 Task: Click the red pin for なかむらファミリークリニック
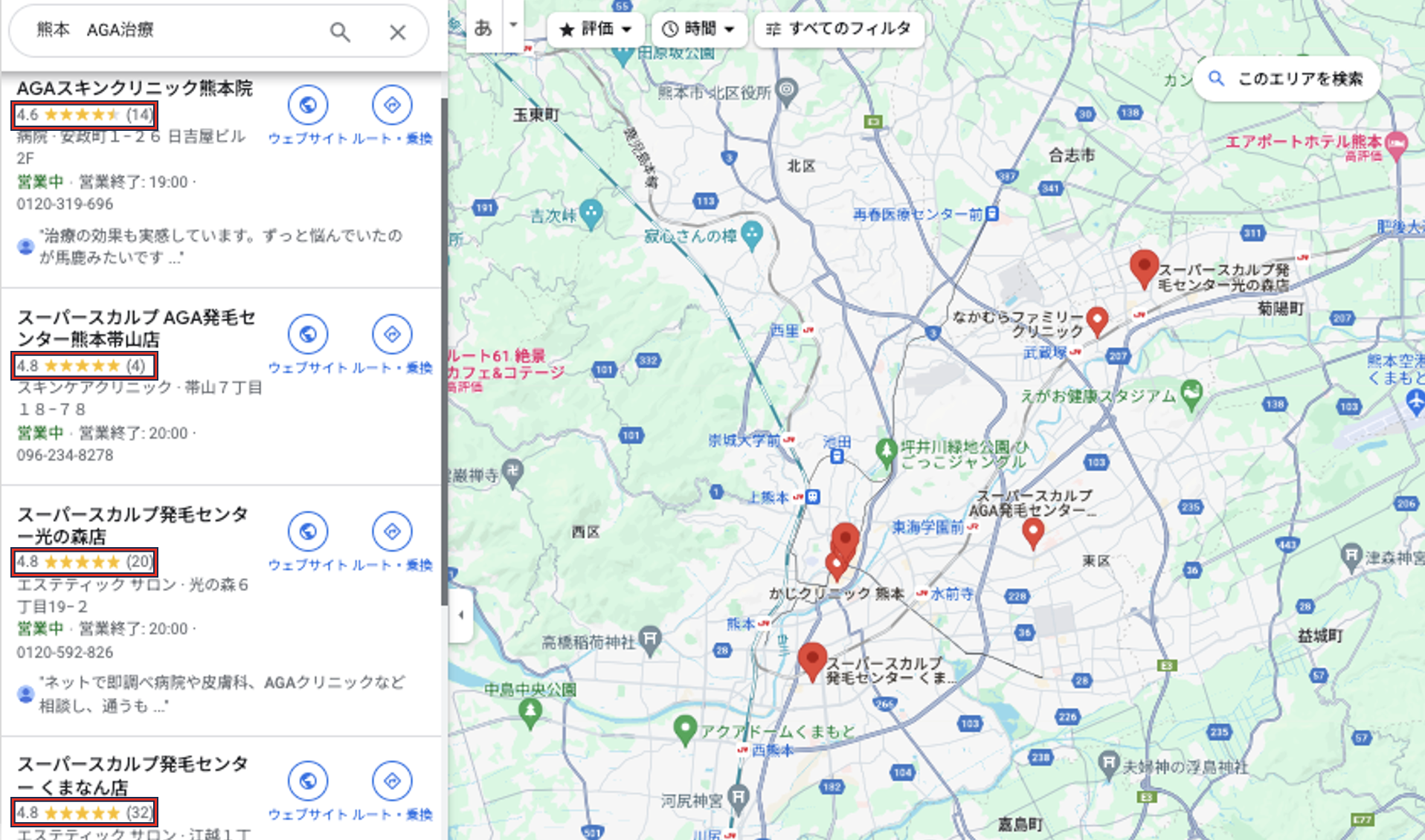(x=1097, y=321)
